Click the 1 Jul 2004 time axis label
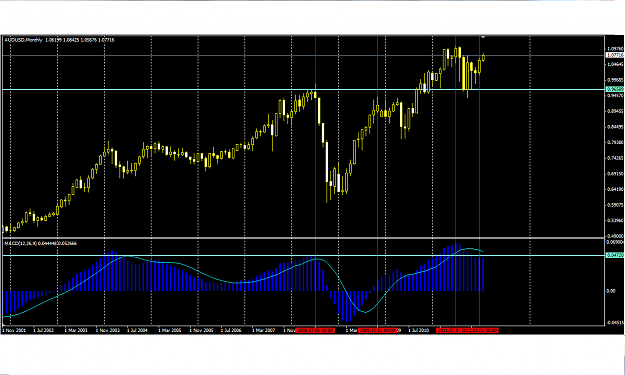Screen dimensions: 625x375 [137, 330]
